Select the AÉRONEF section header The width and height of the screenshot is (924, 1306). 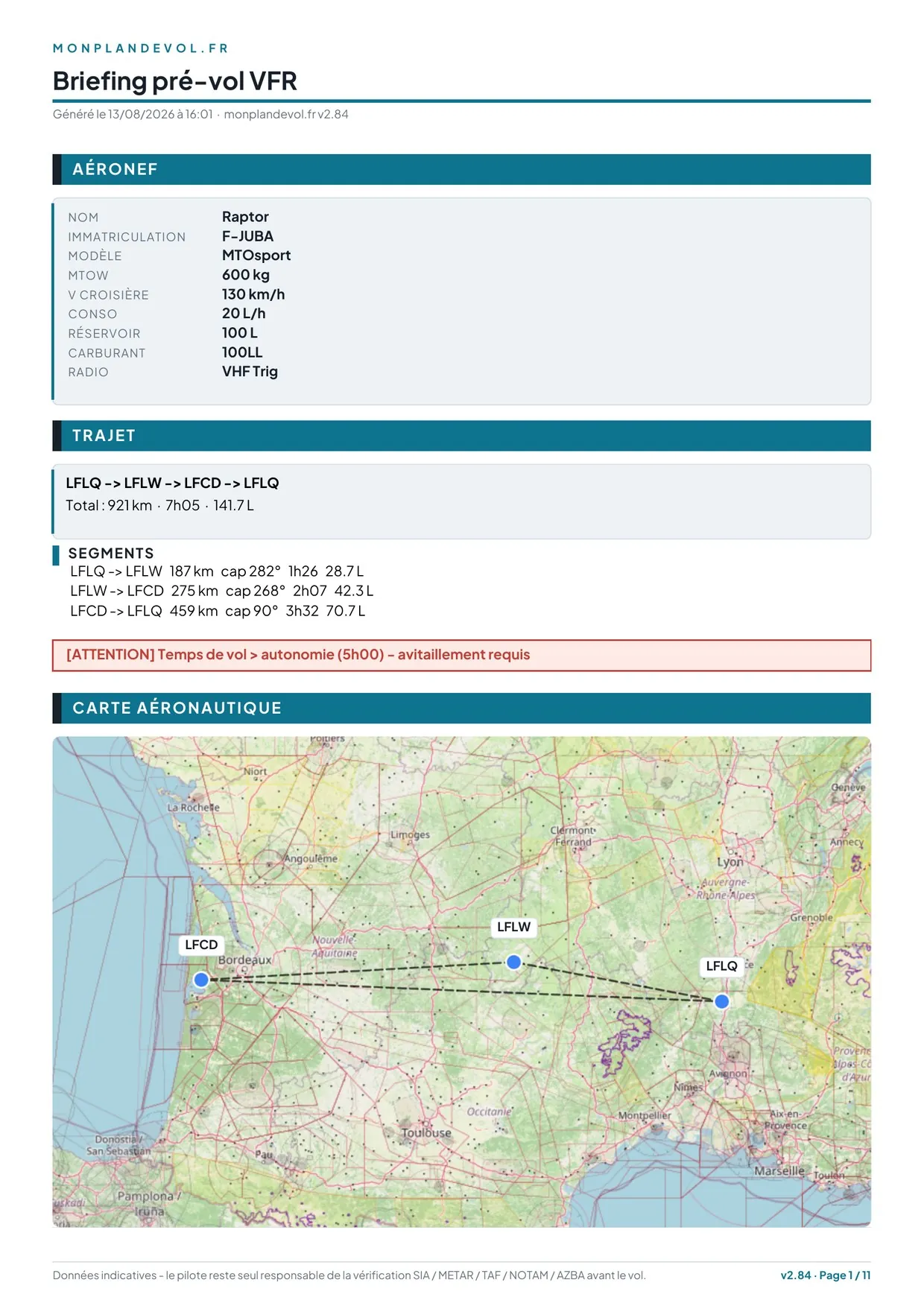(461, 169)
